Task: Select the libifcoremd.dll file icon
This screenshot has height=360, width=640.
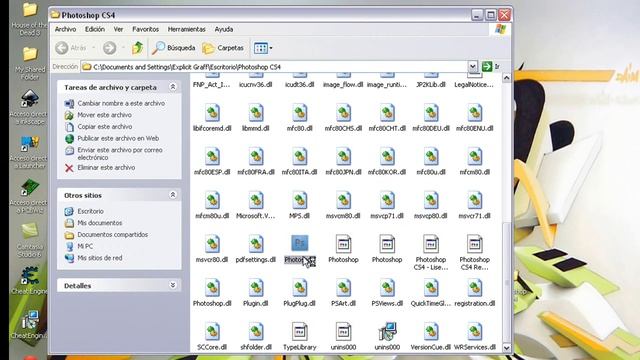Action: pyautogui.click(x=212, y=113)
